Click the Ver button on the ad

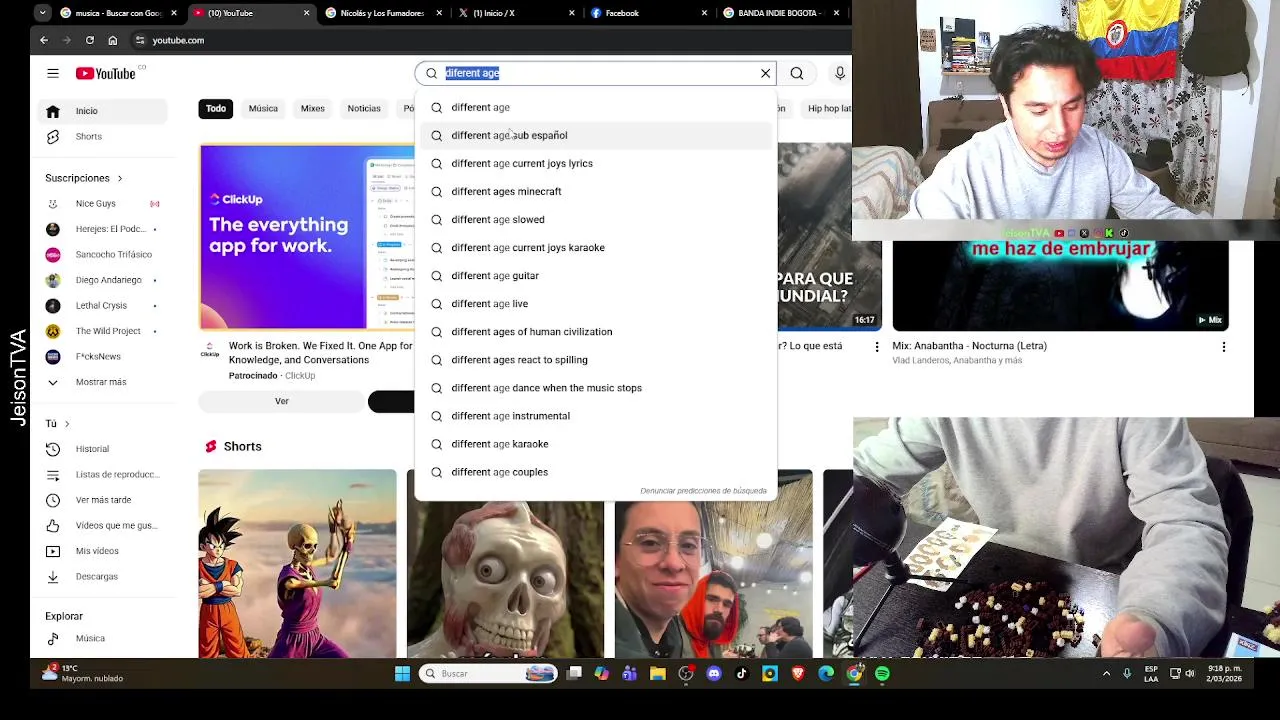pos(282,401)
